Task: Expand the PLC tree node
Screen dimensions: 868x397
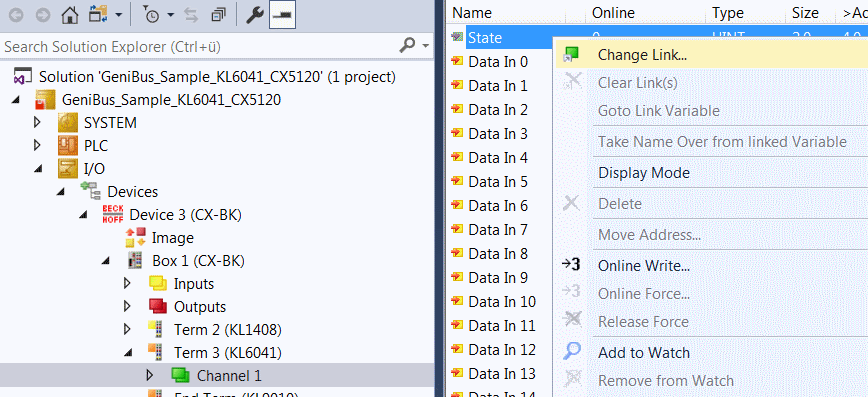Action: 38,146
